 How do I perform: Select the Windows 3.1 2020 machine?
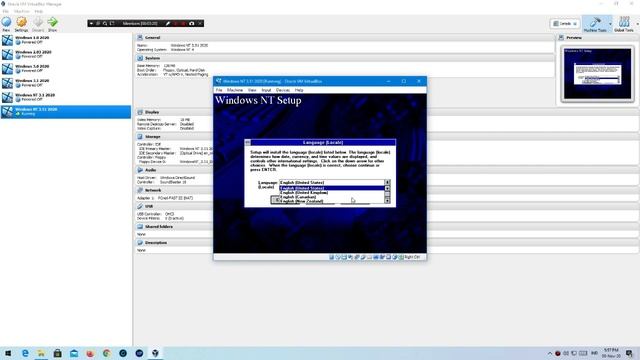(66, 83)
